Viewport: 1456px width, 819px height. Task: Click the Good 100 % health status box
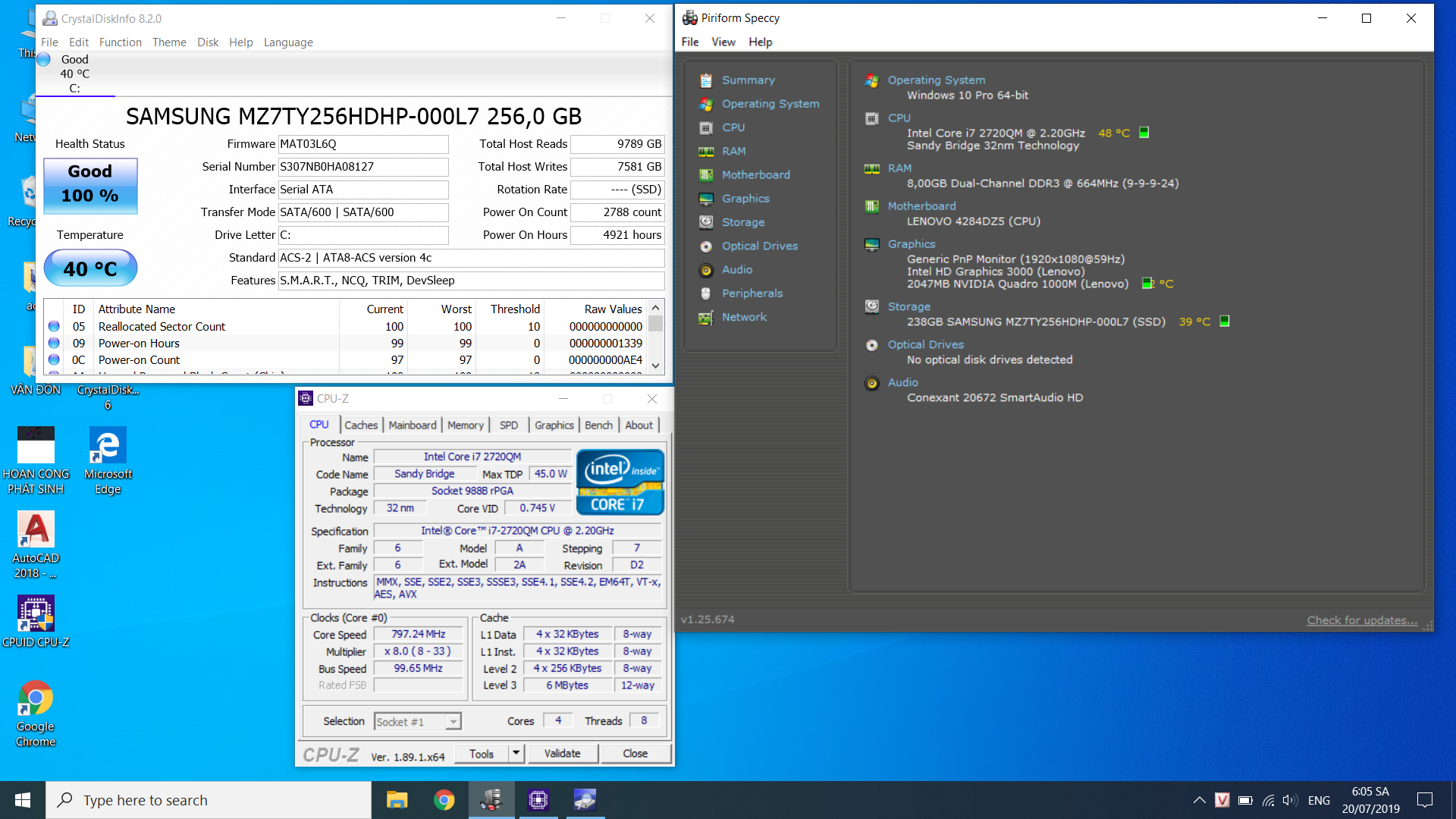[x=90, y=186]
